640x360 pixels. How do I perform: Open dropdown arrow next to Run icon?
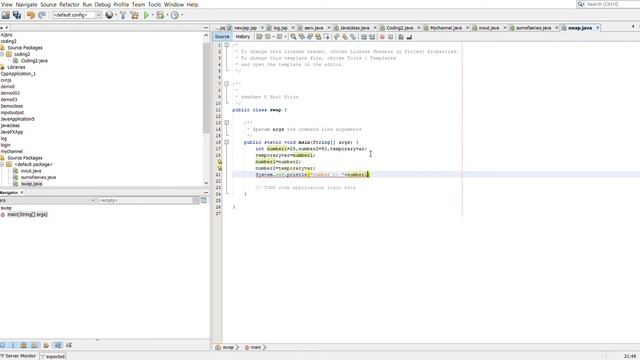coord(153,15)
